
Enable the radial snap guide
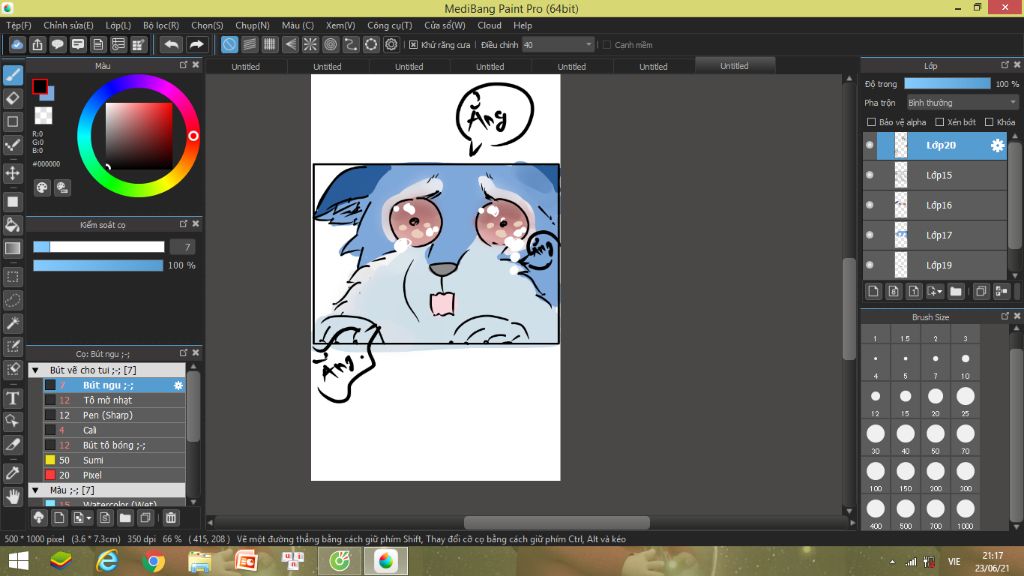(310, 44)
